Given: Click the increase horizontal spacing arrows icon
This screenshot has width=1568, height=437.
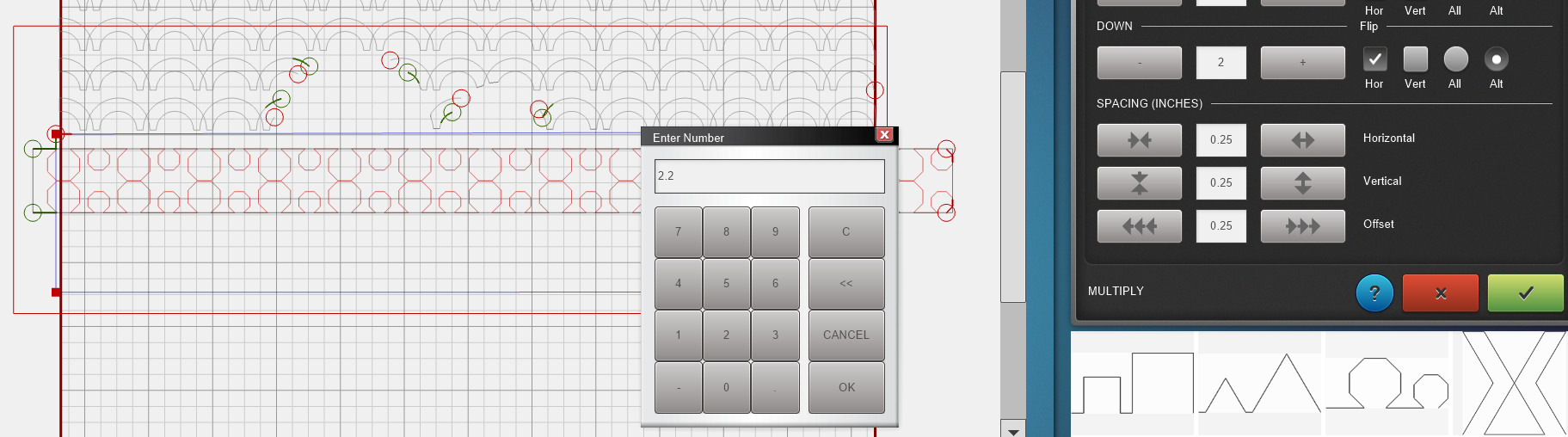Looking at the screenshot, I should pos(1302,140).
